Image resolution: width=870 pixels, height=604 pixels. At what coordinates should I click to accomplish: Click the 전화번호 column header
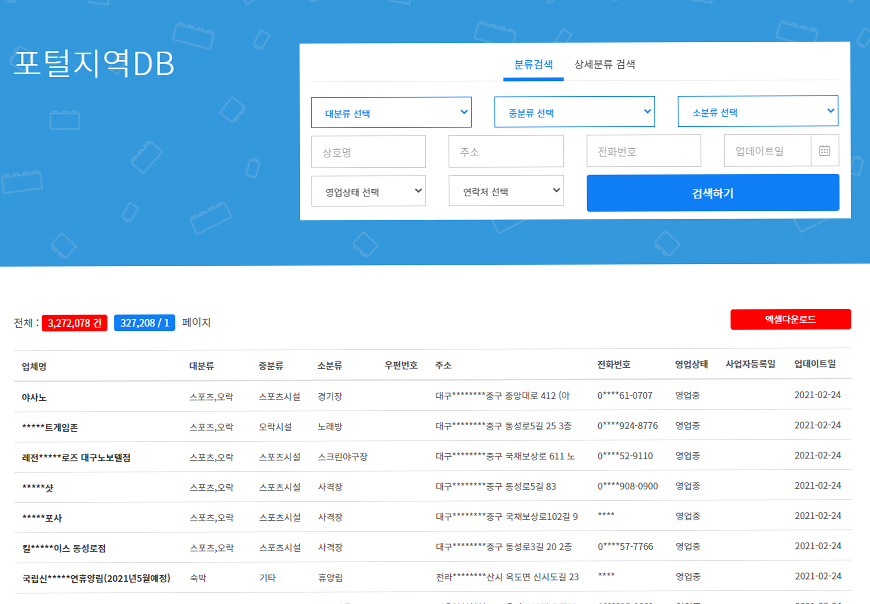pyautogui.click(x=614, y=364)
